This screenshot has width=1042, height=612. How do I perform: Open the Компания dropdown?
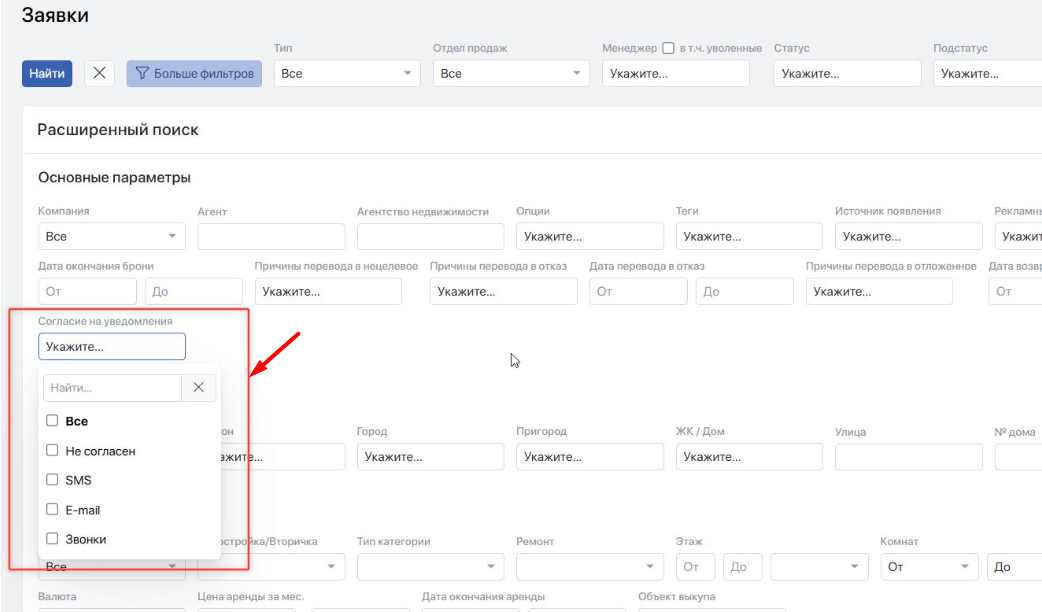coord(111,236)
